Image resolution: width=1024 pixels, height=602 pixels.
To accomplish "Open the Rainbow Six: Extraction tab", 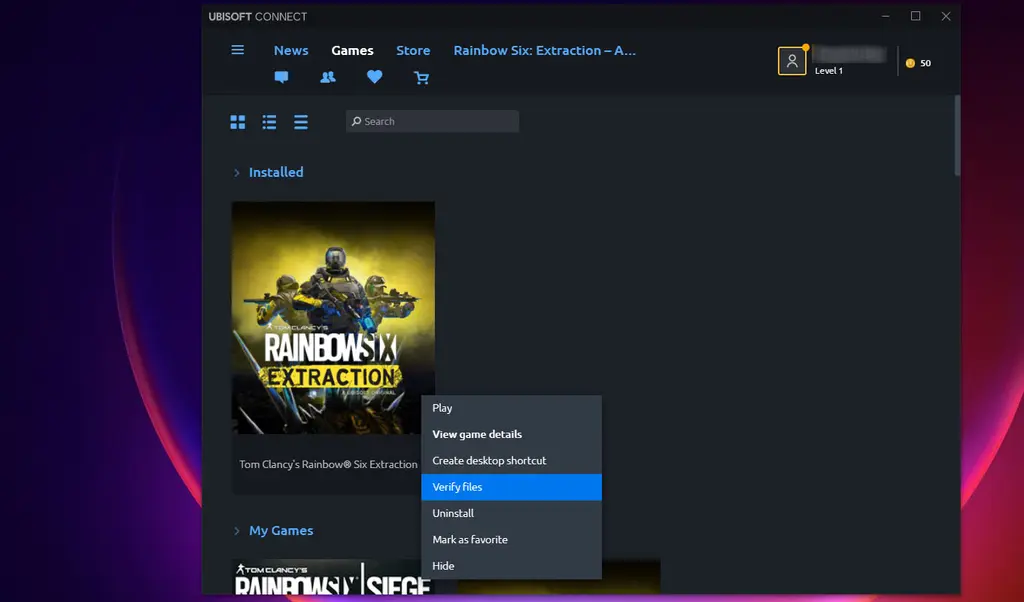I will click(545, 50).
